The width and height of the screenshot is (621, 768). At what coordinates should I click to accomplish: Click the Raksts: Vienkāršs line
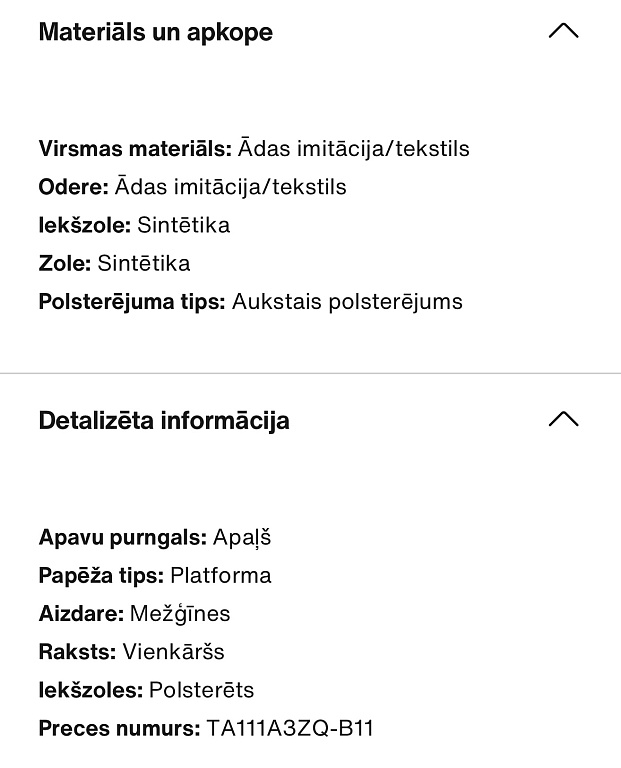(131, 652)
